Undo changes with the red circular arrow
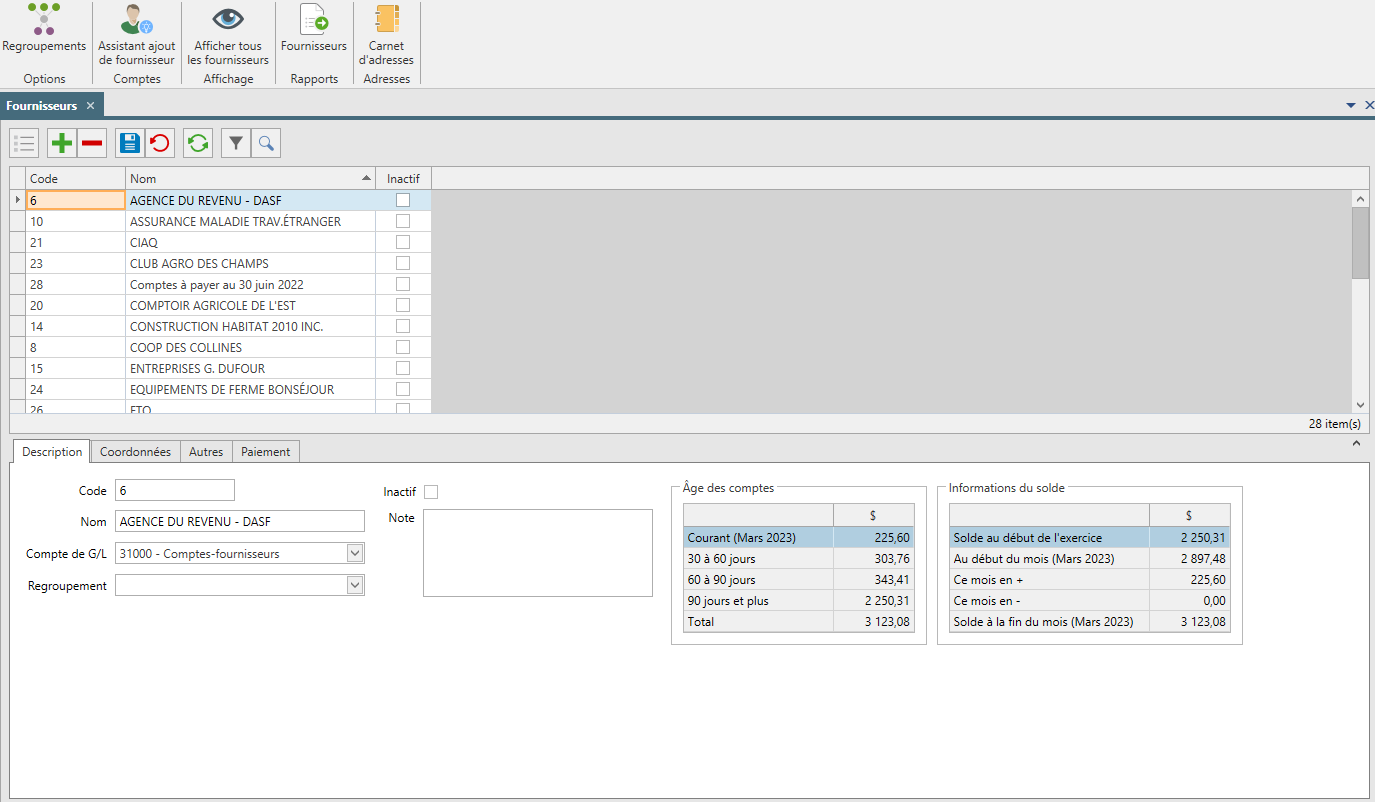This screenshot has height=802, width=1375. pos(159,144)
